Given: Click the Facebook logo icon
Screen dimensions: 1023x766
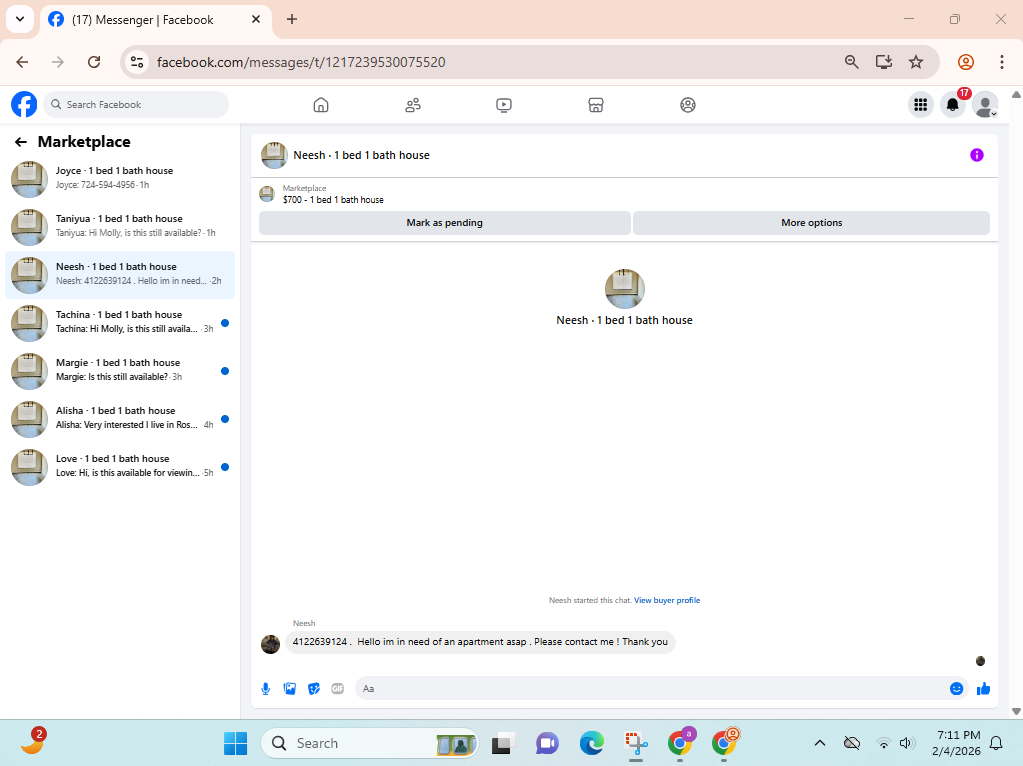Looking at the screenshot, I should coord(24,104).
